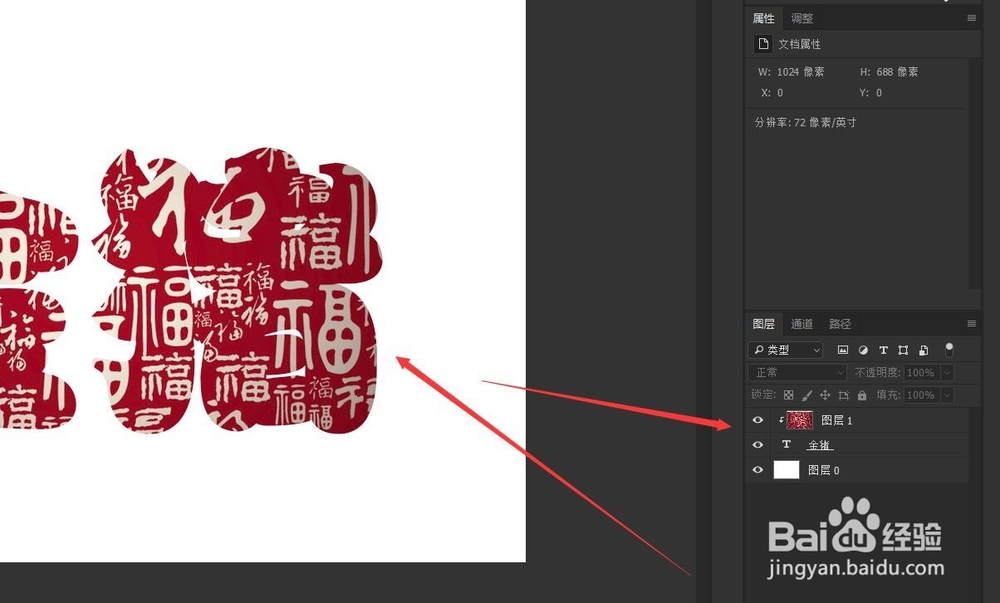Switch to the 通道 channels tab
1000x603 pixels.
tap(802, 324)
